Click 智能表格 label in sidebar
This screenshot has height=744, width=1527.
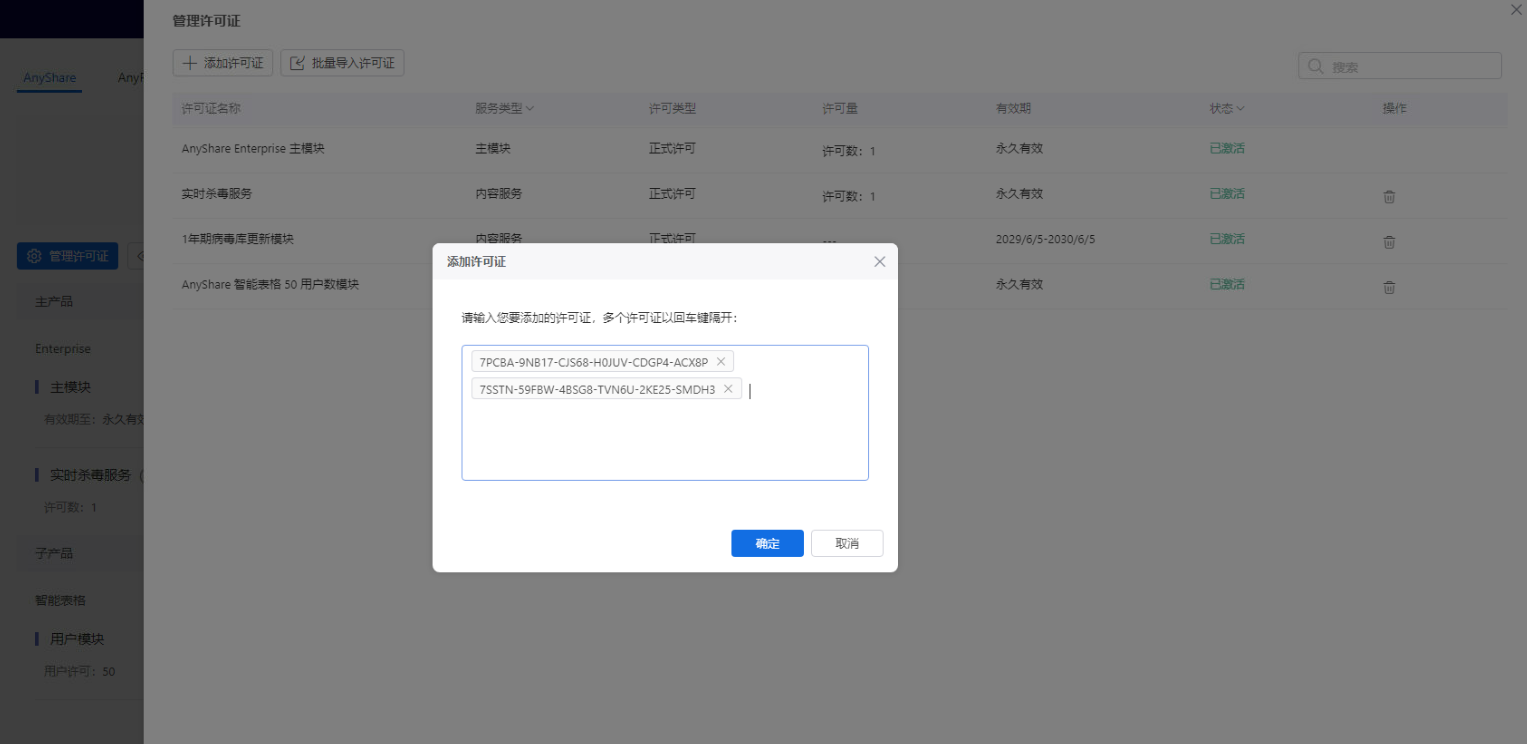[60, 600]
